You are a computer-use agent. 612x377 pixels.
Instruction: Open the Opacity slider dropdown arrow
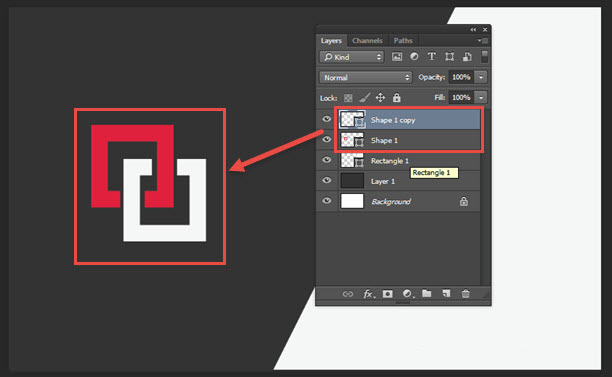[481, 77]
